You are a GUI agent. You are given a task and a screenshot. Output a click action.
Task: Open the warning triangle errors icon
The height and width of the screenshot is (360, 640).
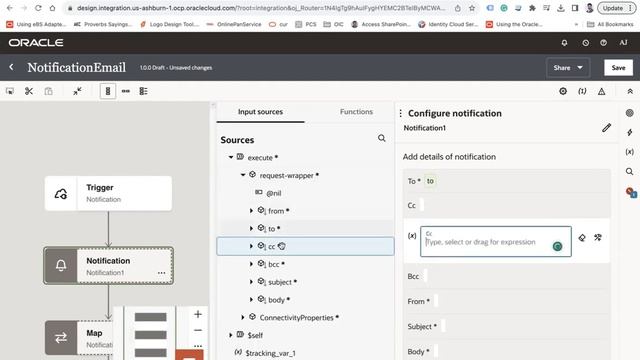click(x=602, y=91)
